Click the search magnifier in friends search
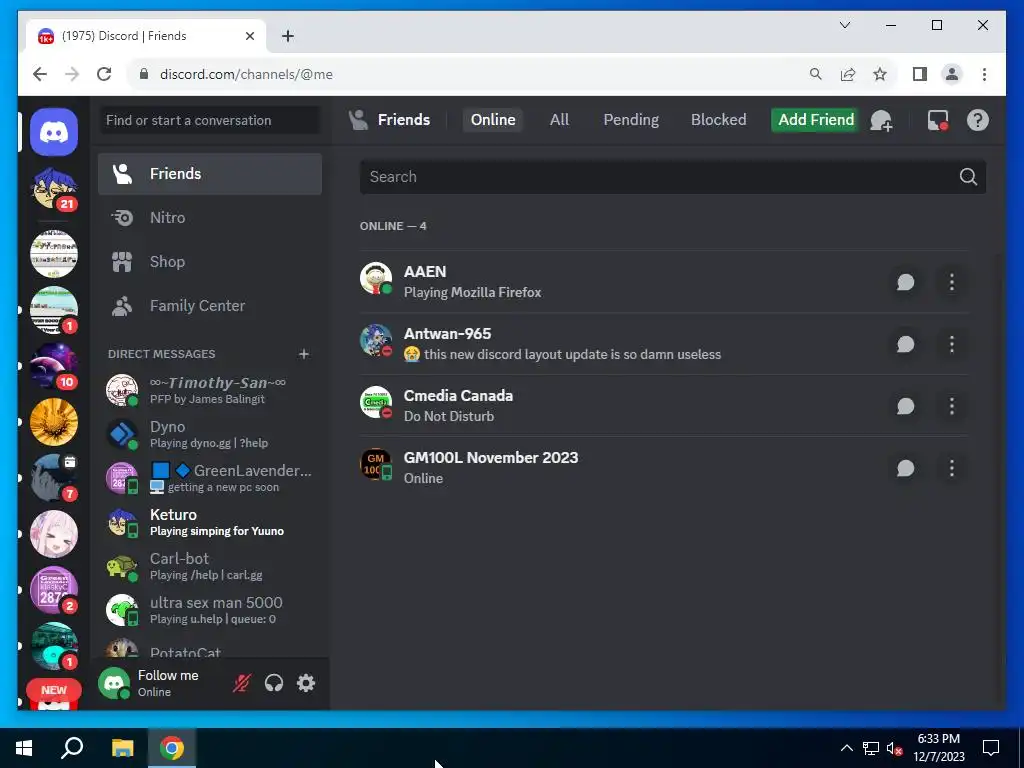The width and height of the screenshot is (1024, 768). coord(968,177)
